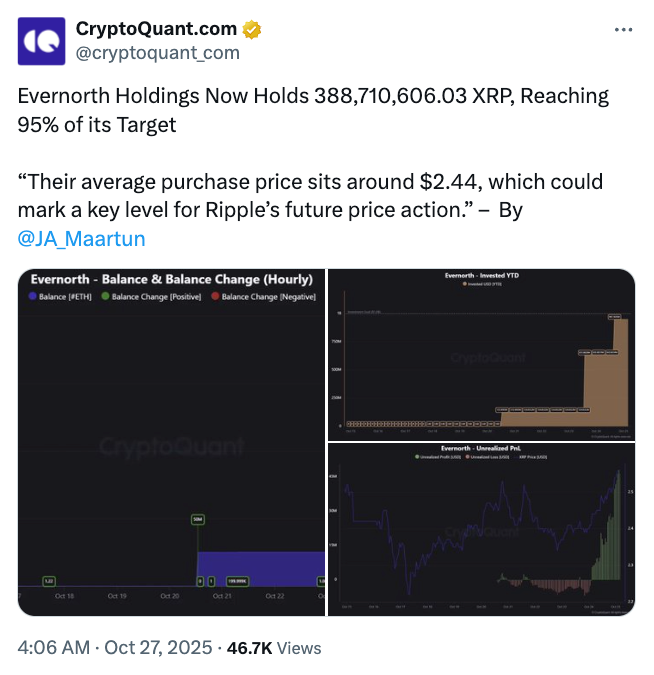Image resolution: width=654 pixels, height=675 pixels.
Task: Open the CryptoQuant.com display name
Action: coord(157,29)
